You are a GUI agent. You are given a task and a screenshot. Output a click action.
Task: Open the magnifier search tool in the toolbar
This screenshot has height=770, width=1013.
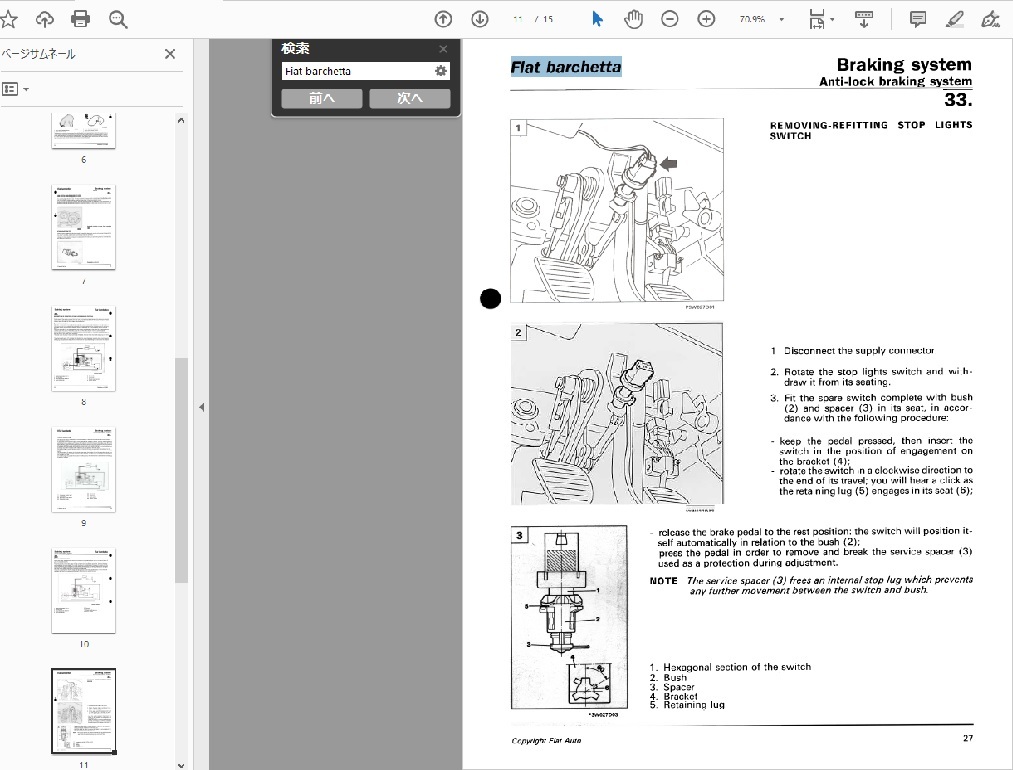point(118,19)
